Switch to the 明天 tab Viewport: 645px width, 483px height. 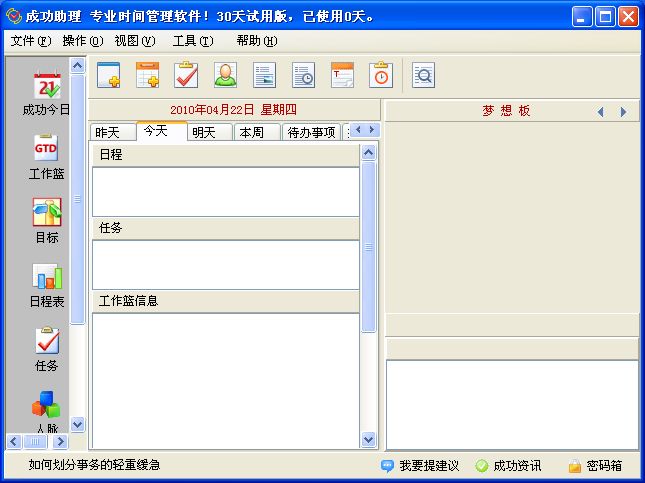click(210, 132)
